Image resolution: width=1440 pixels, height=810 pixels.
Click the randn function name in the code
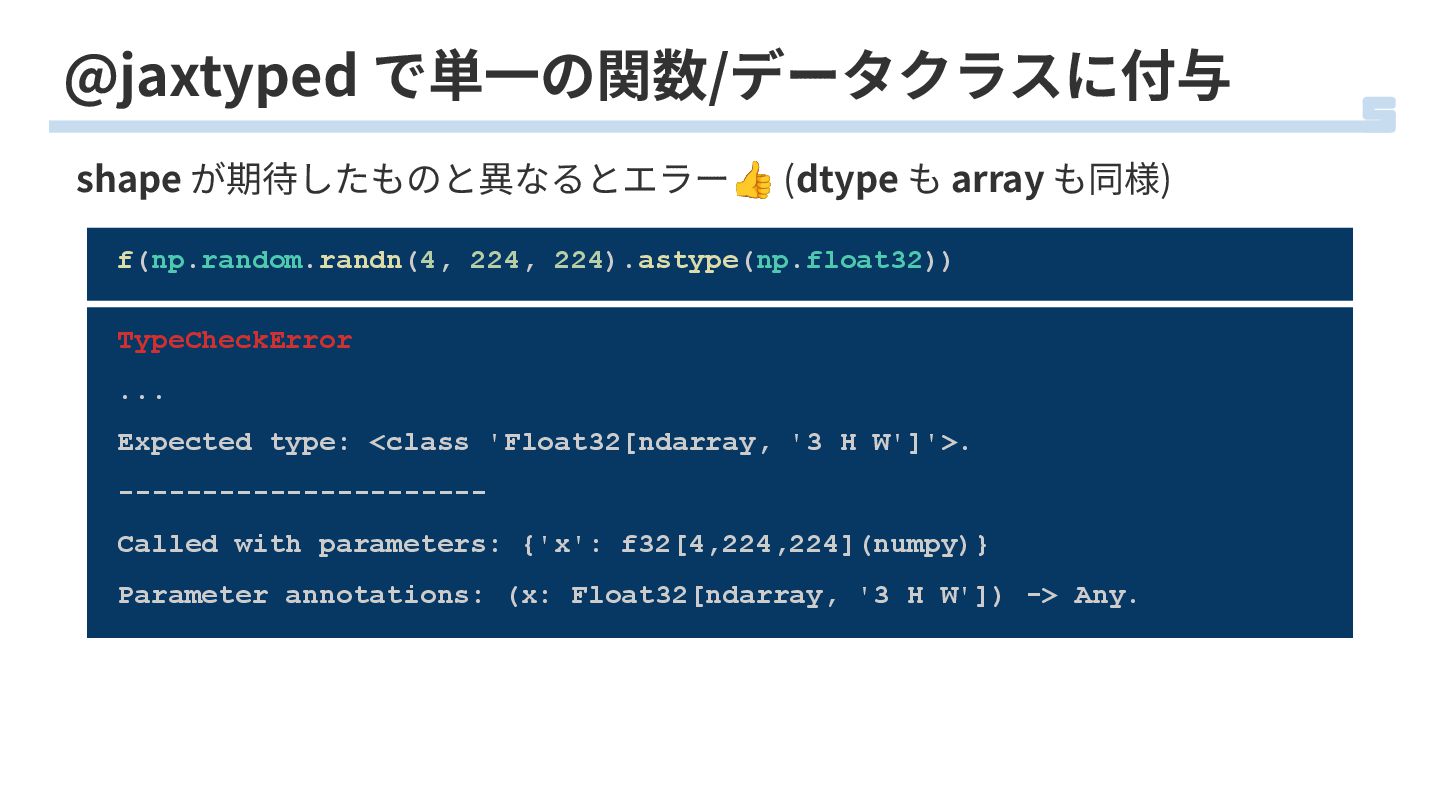pos(360,260)
